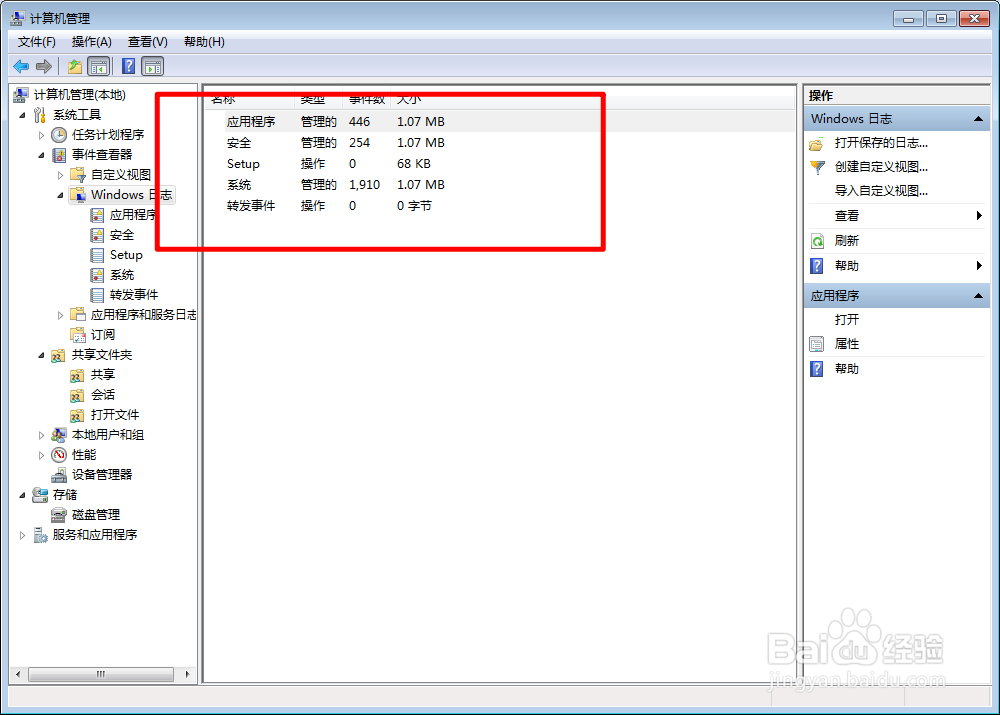Select the 自定义视图 folder icon
Screen dimensions: 1000x715
[78, 175]
